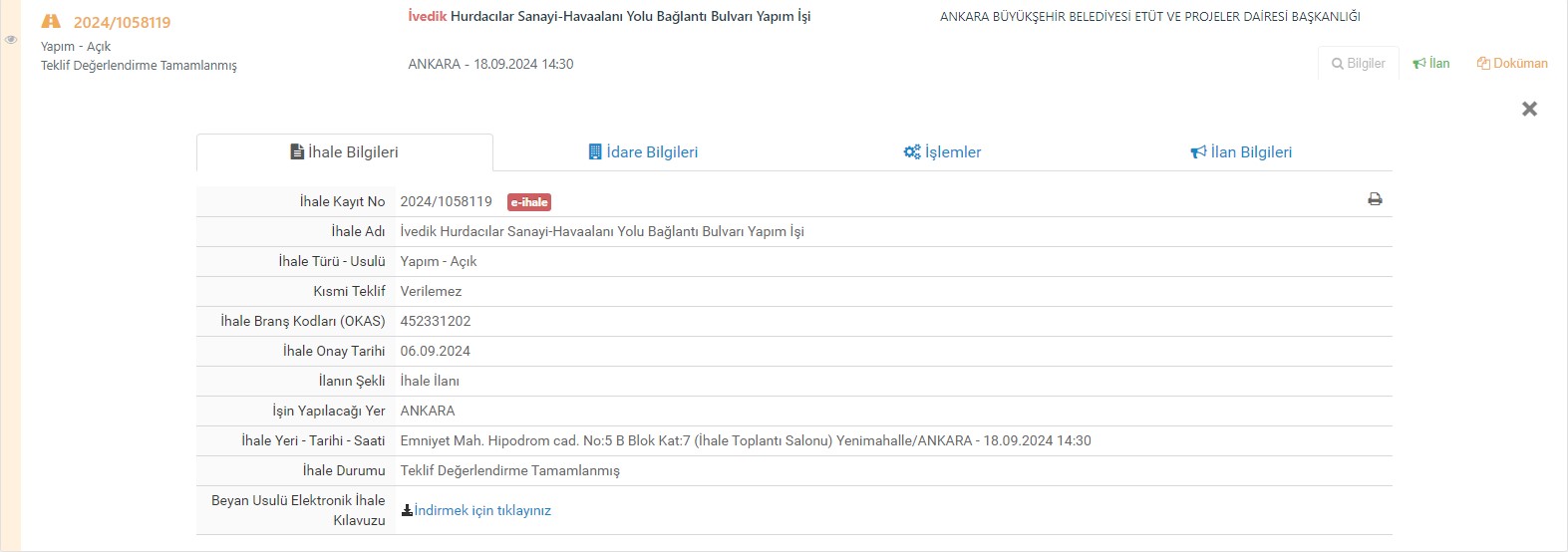Open the Doküman link
The width and height of the screenshot is (1568, 552).
point(1512,63)
